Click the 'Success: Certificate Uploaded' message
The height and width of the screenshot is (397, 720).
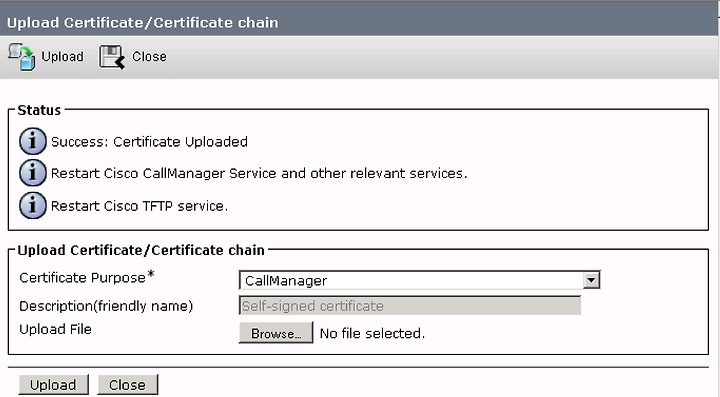149,142
